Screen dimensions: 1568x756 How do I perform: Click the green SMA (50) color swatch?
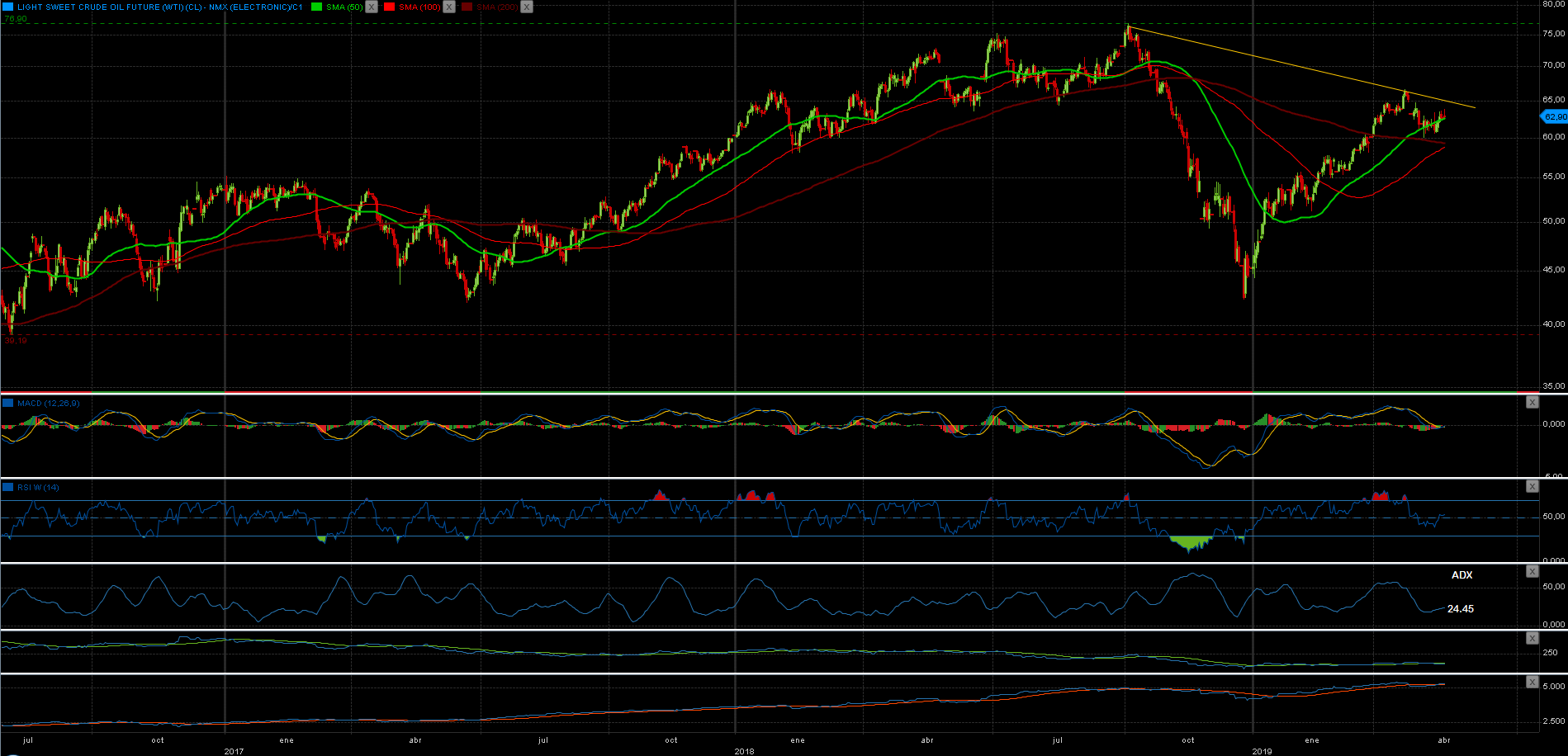[316, 7]
